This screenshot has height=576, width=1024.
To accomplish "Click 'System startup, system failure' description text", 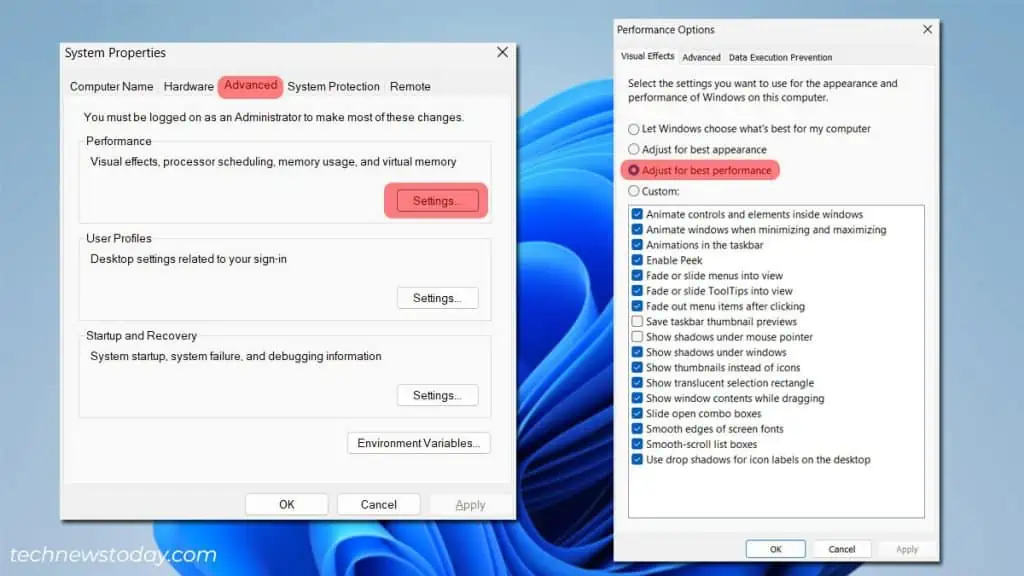I will 236,356.
